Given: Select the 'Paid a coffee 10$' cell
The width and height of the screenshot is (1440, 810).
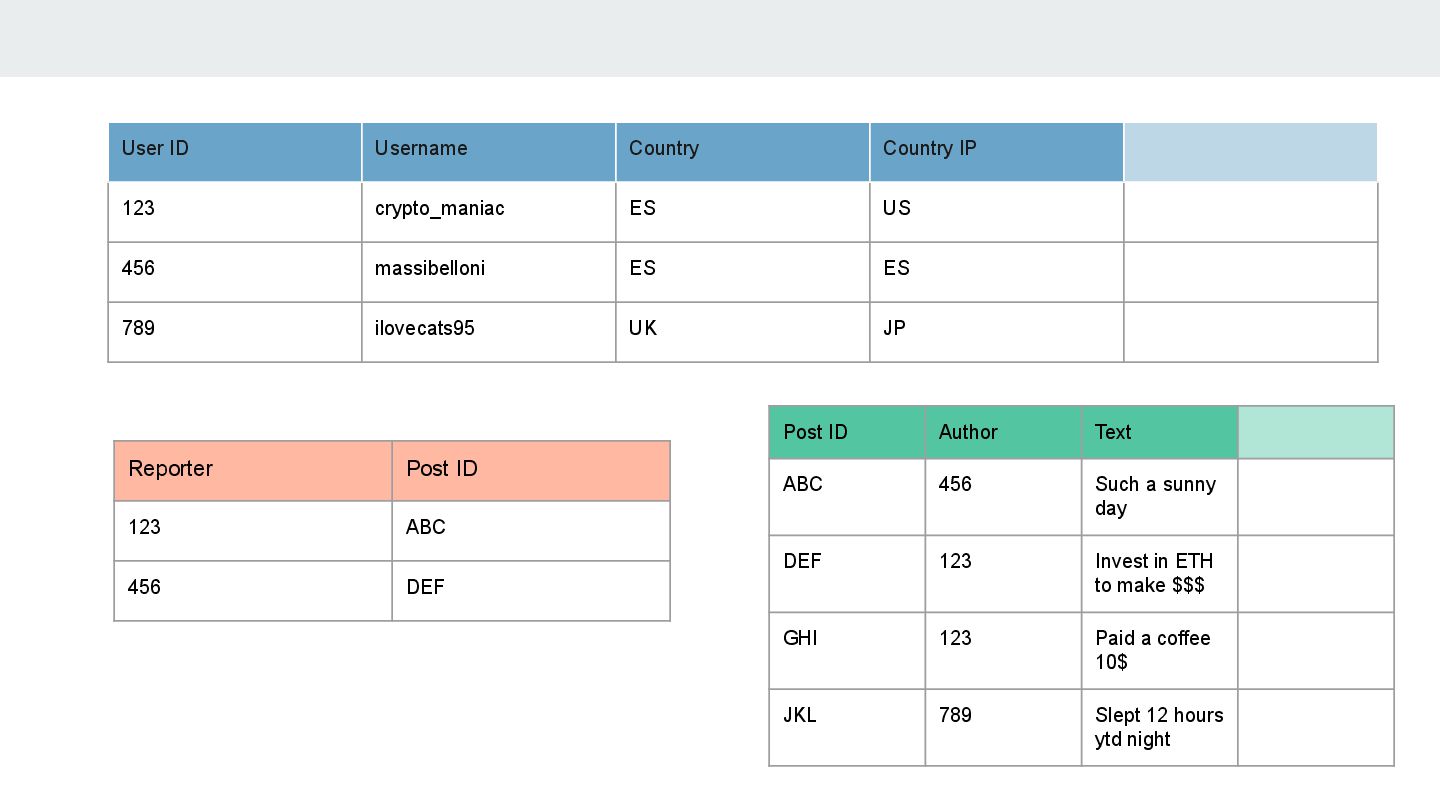Looking at the screenshot, I should point(1159,651).
